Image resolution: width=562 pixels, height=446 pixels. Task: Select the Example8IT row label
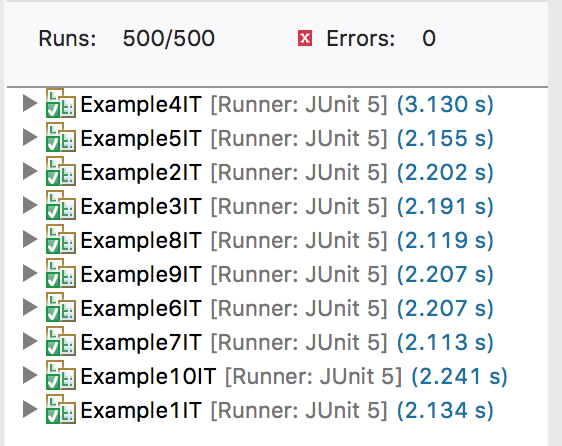tap(141, 241)
